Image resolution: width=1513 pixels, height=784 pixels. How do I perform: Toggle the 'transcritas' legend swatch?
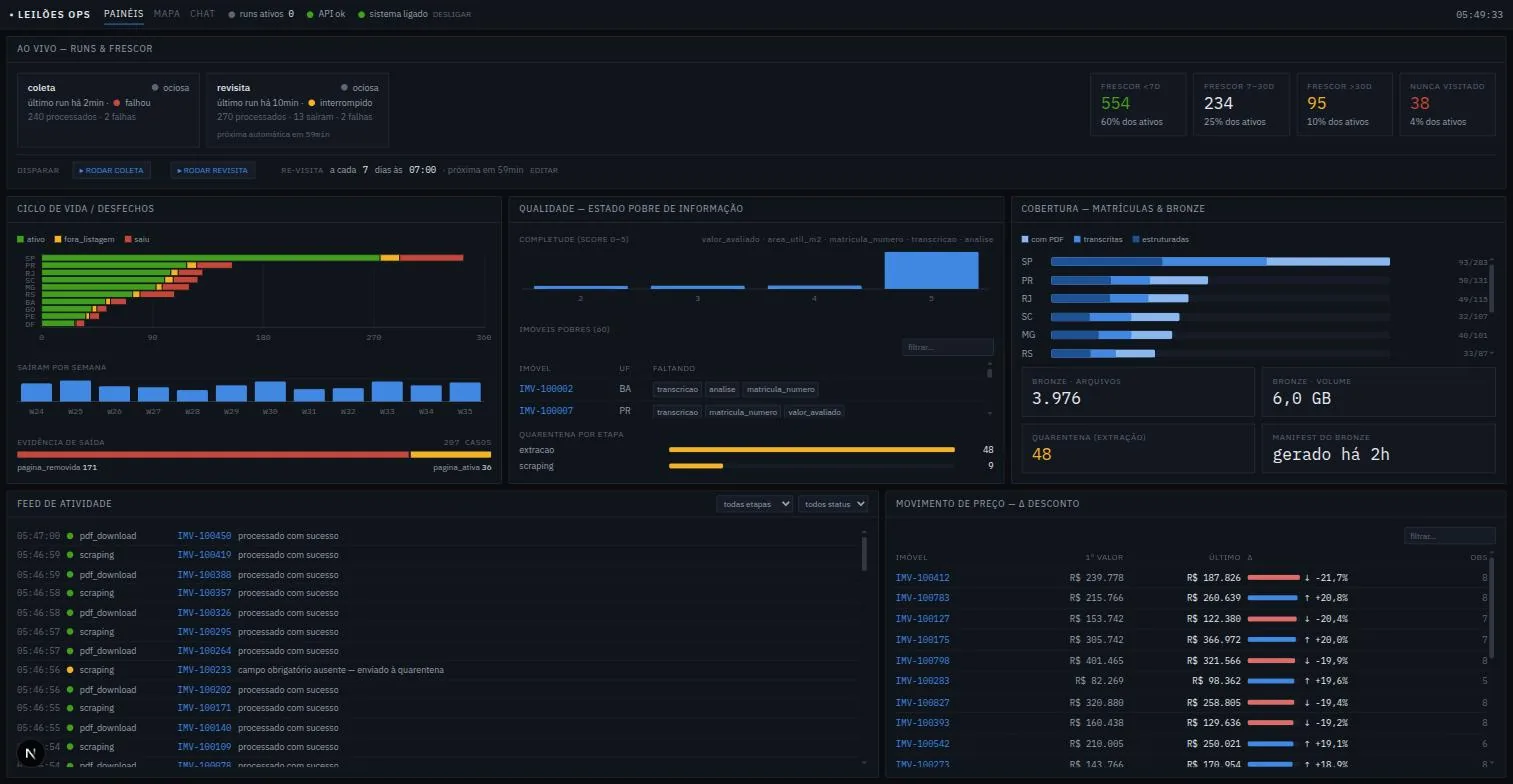(1077, 240)
